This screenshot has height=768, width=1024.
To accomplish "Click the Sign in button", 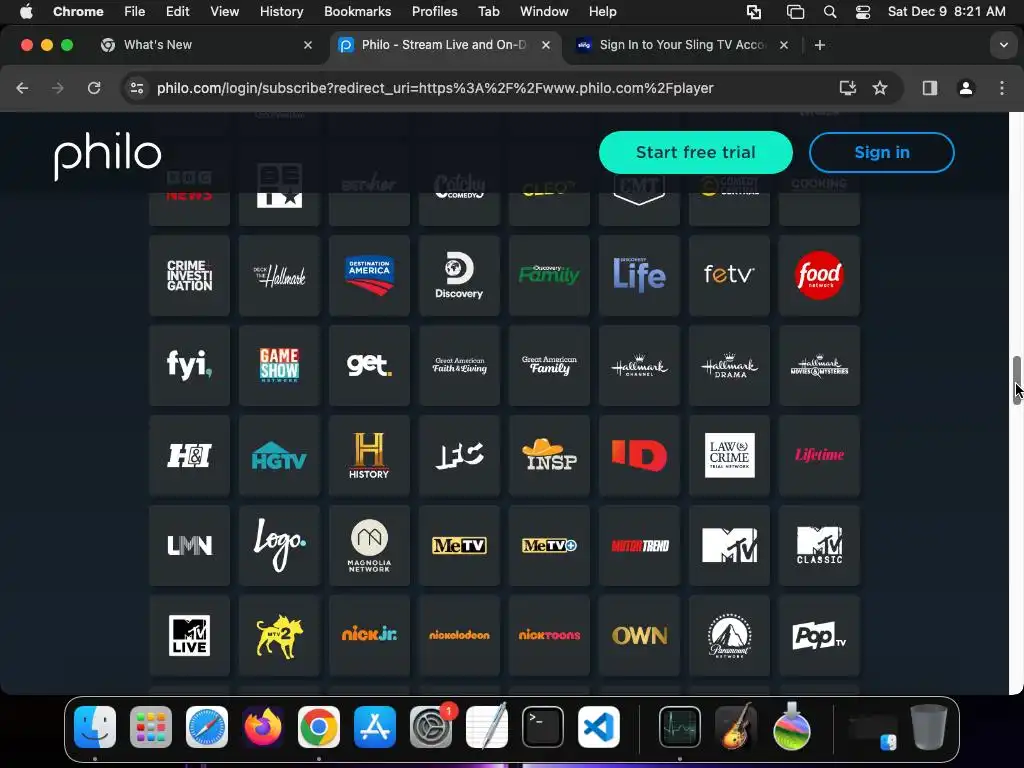I will coord(882,152).
